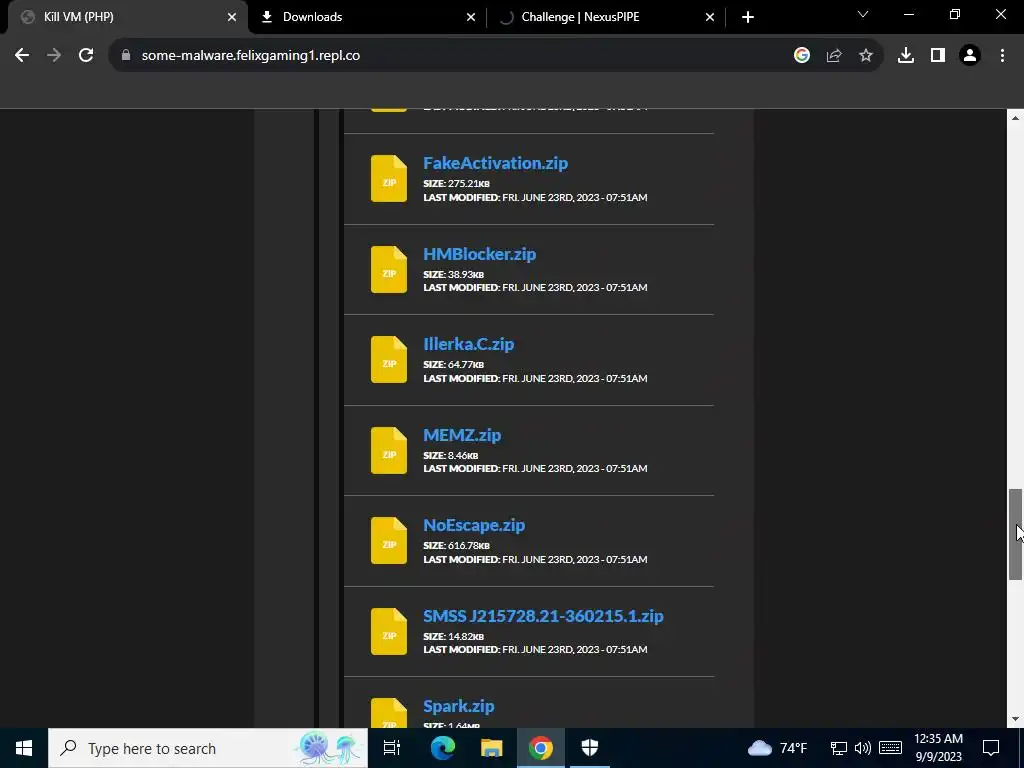Expand the tab search chevron

863,14
